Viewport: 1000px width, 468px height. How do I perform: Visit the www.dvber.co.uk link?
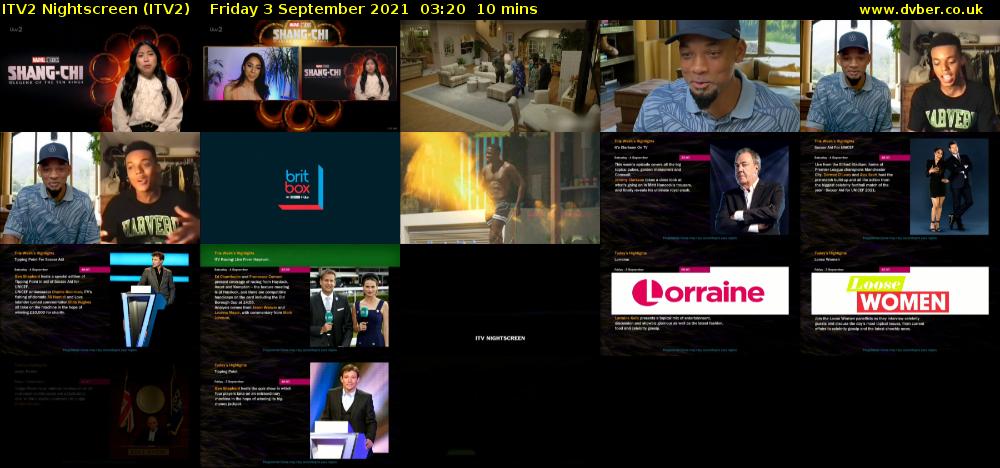pos(921,9)
